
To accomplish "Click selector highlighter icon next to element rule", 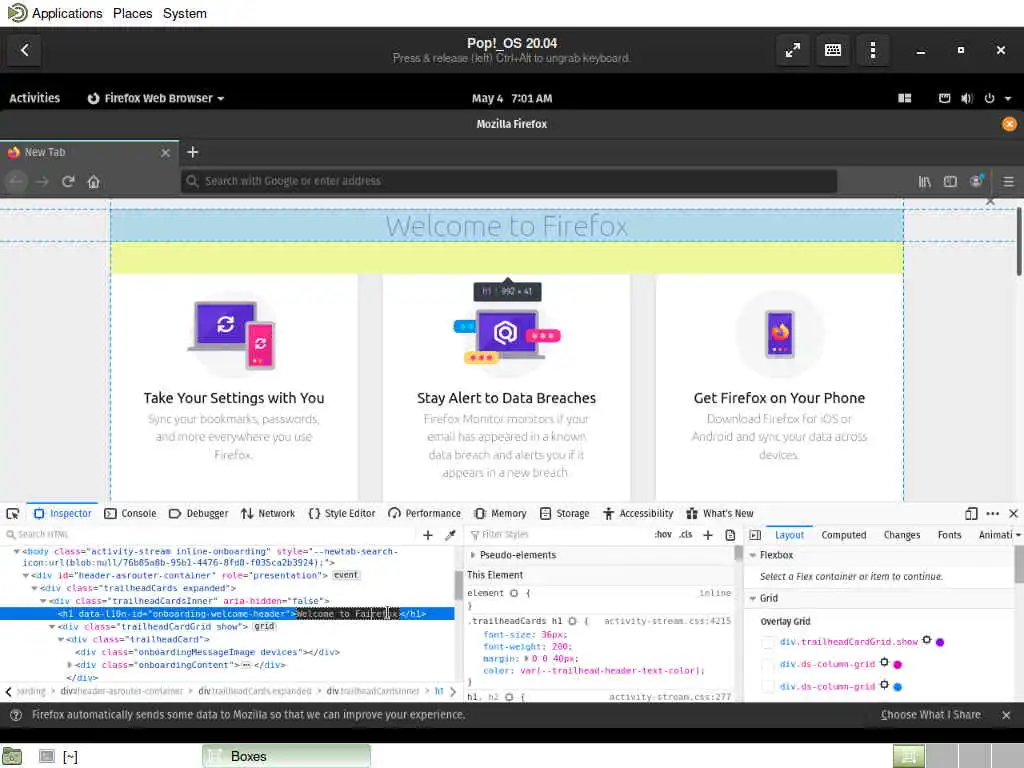I will [x=514, y=593].
